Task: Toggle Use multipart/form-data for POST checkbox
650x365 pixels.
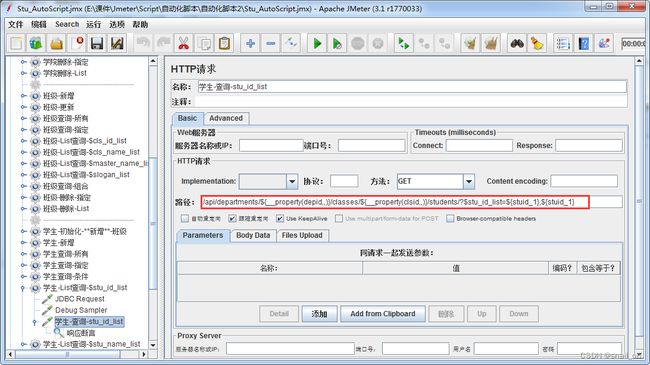Action: point(339,218)
